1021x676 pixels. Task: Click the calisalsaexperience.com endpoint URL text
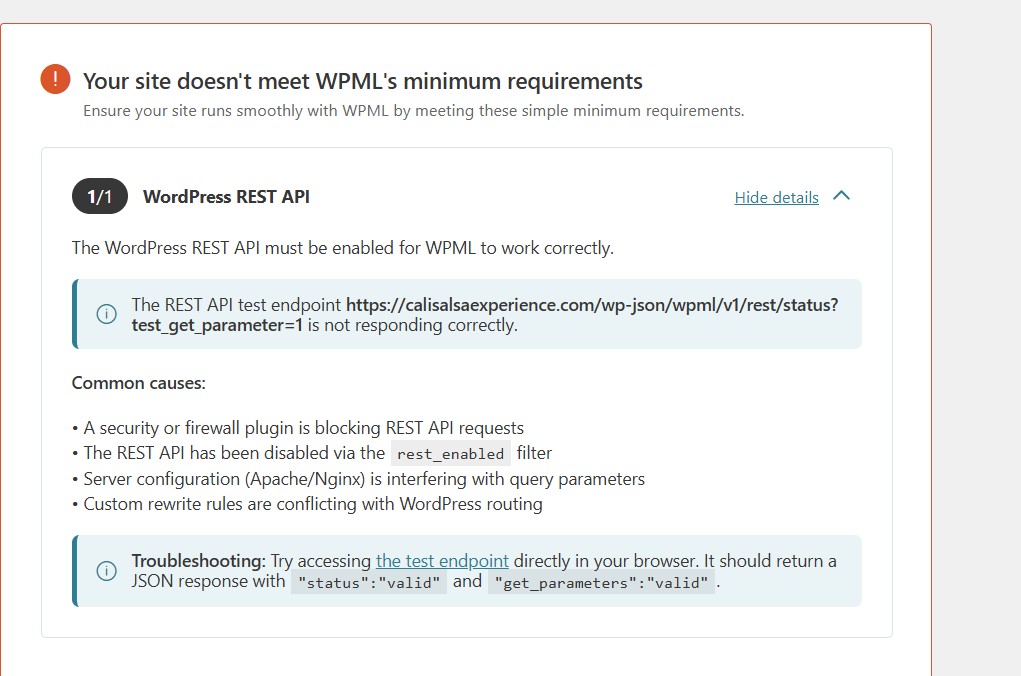point(592,304)
